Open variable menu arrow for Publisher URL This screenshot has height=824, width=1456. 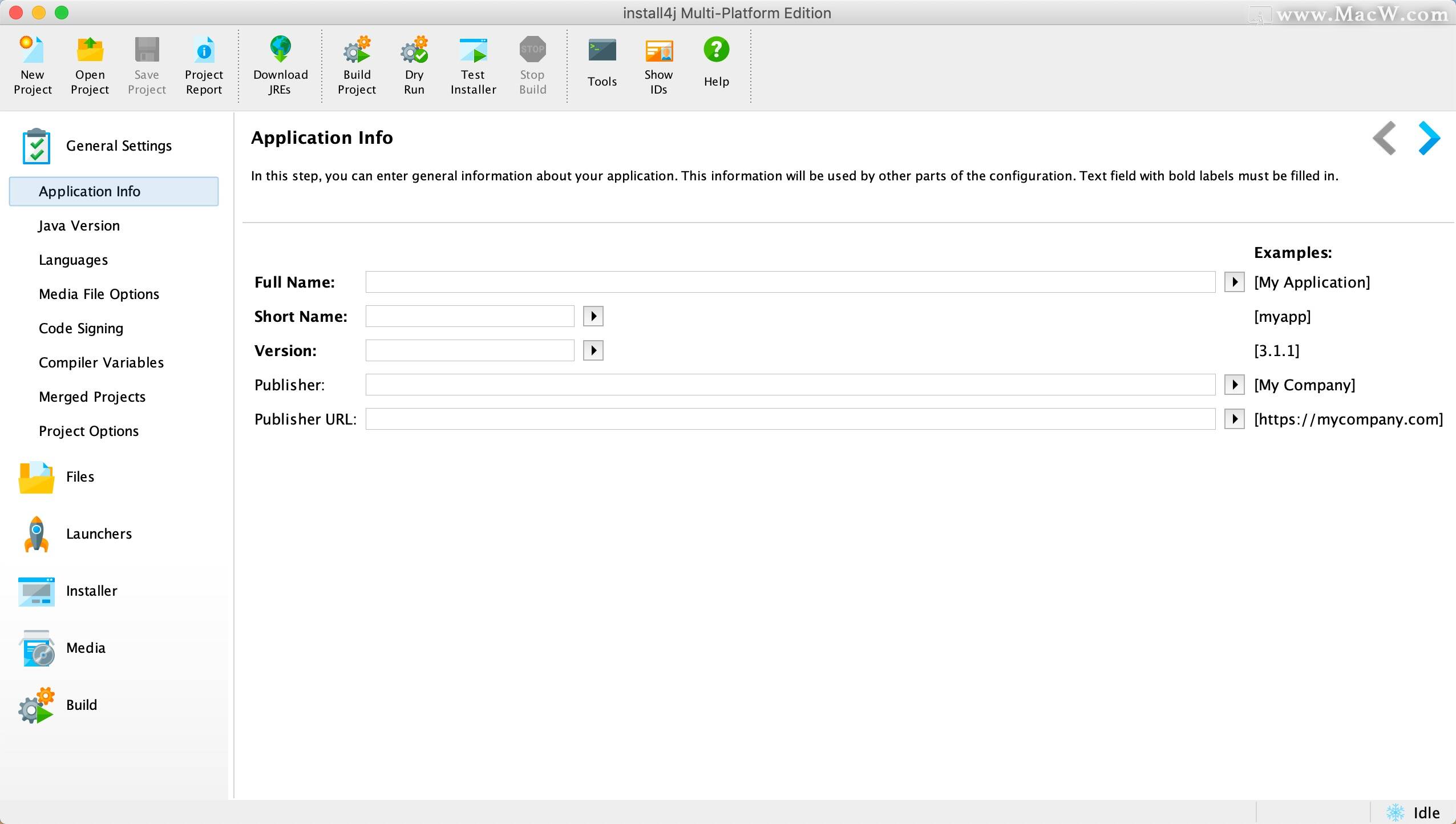(1235, 419)
